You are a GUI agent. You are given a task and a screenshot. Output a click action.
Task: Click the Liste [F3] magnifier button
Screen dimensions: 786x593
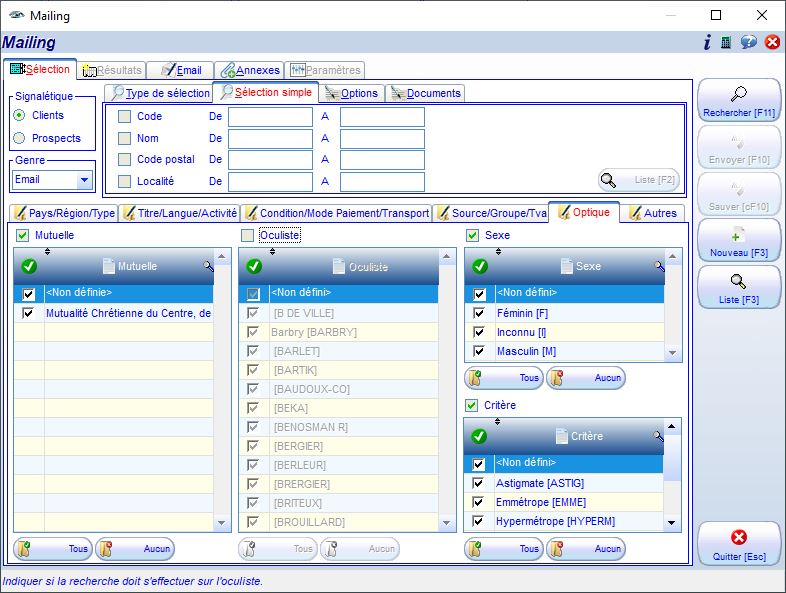[x=739, y=287]
